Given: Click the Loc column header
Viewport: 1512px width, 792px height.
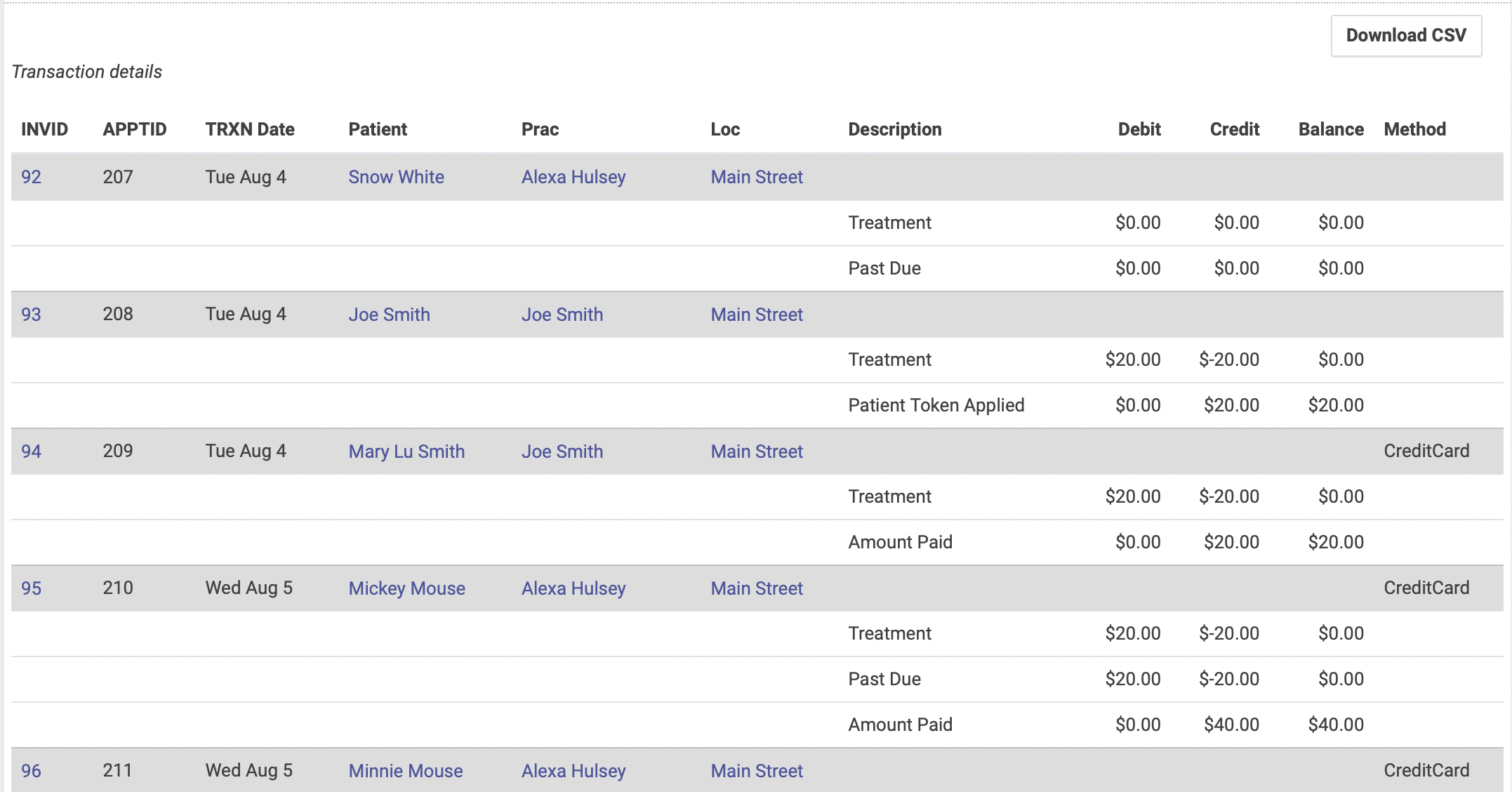Looking at the screenshot, I should coord(725,129).
